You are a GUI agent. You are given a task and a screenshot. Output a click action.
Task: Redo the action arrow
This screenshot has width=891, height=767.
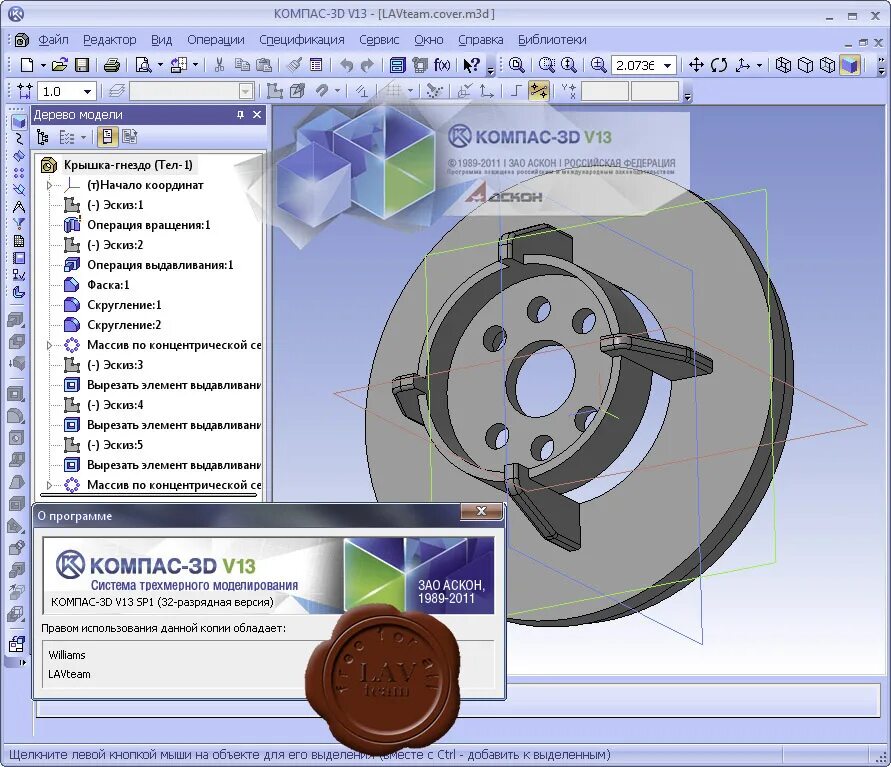click(368, 65)
